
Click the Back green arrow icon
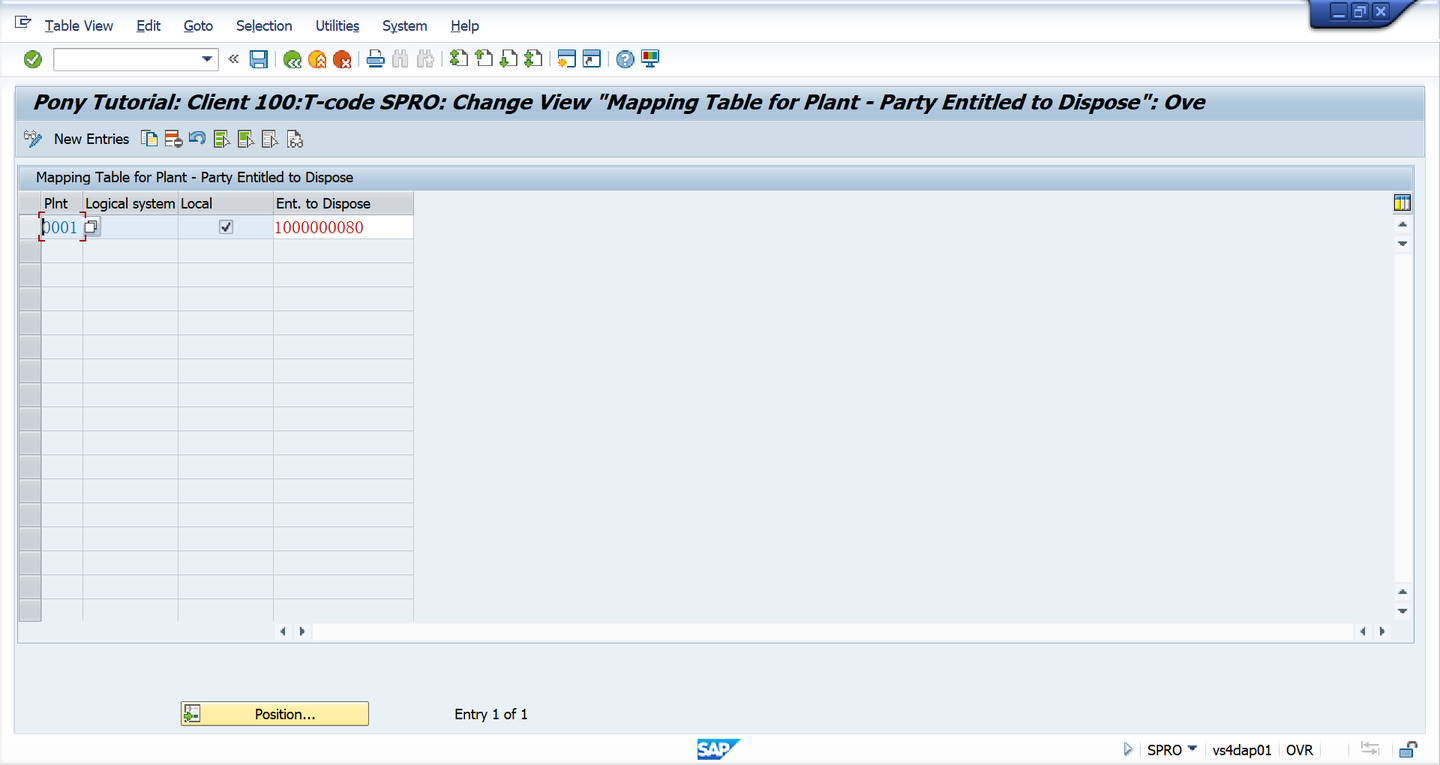point(292,59)
